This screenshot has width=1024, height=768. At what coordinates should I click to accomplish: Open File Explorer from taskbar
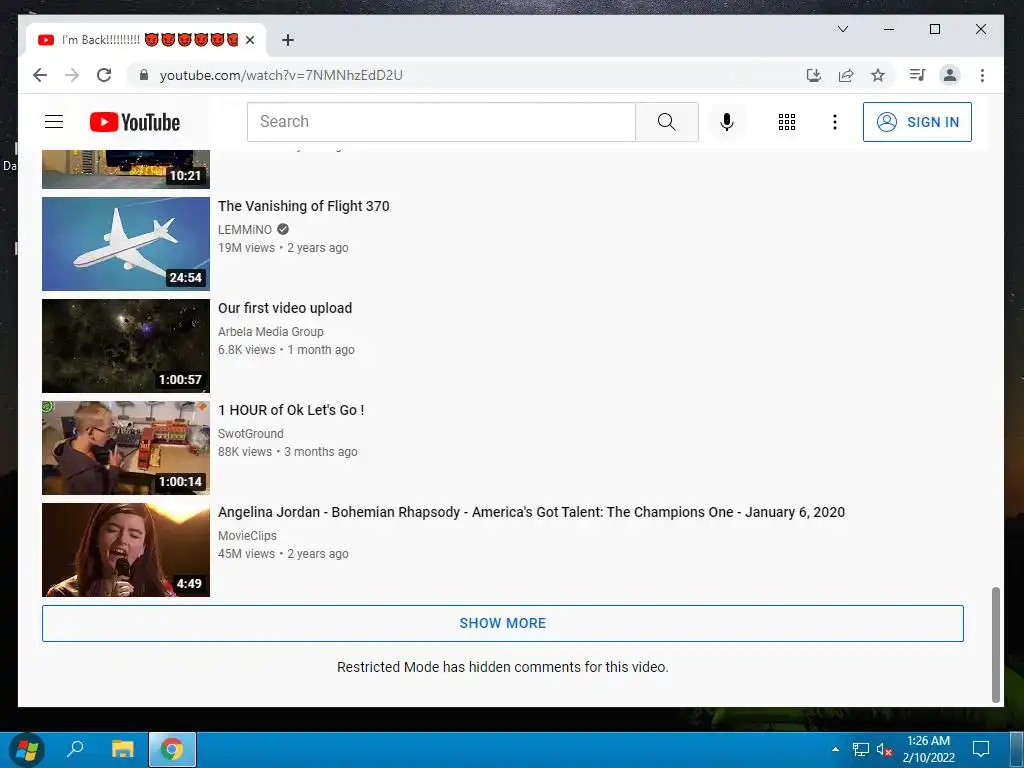coord(122,748)
